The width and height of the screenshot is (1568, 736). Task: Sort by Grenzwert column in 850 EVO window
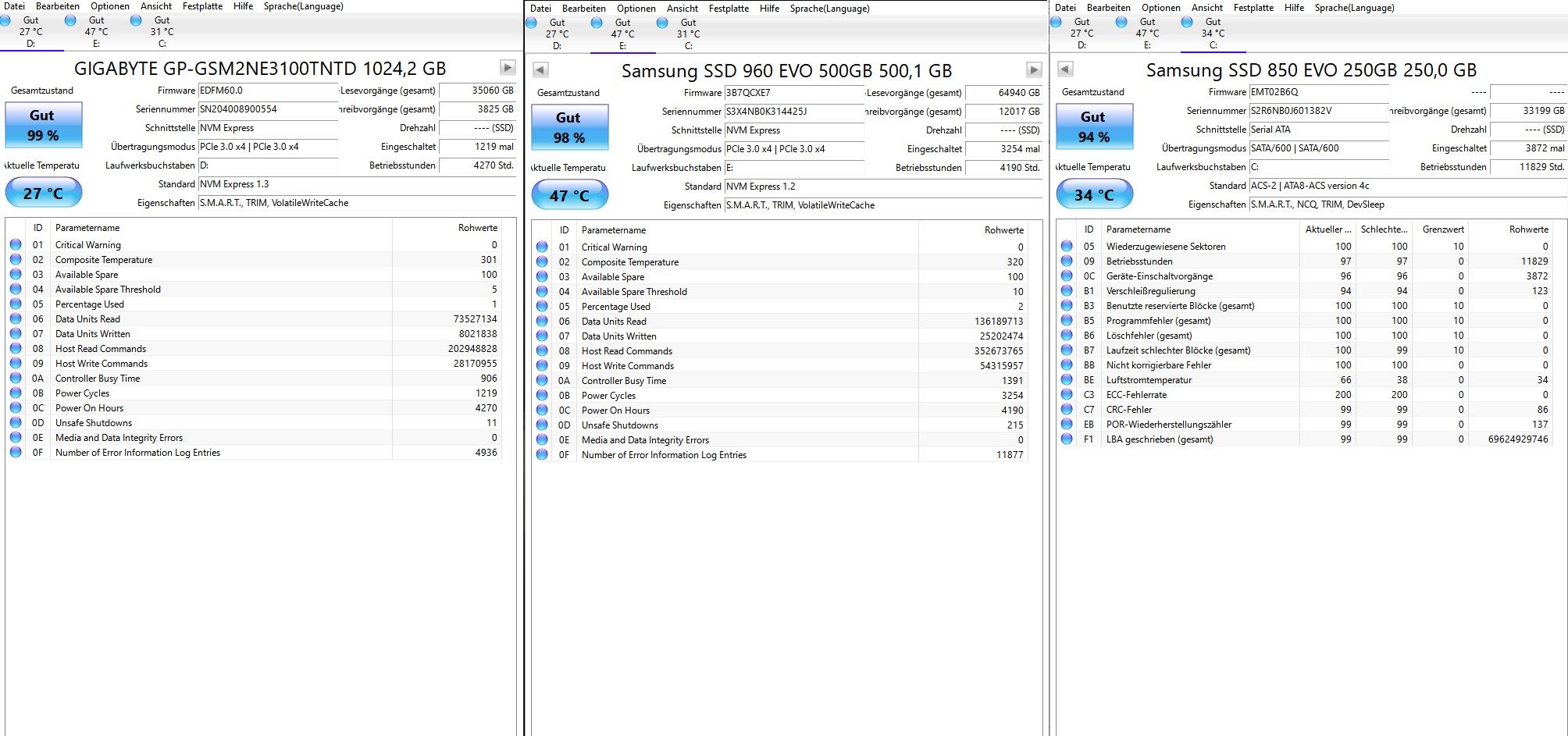pos(1441,229)
